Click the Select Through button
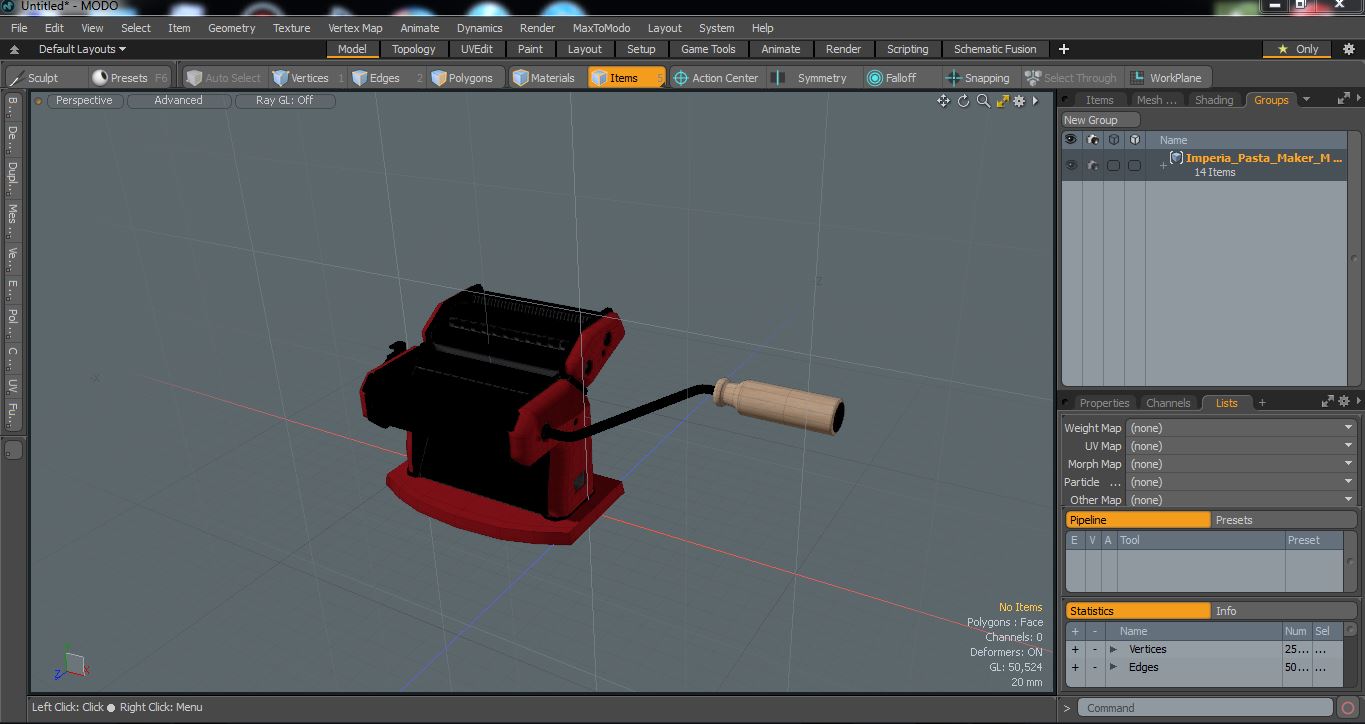1365x724 pixels. click(x=1072, y=78)
